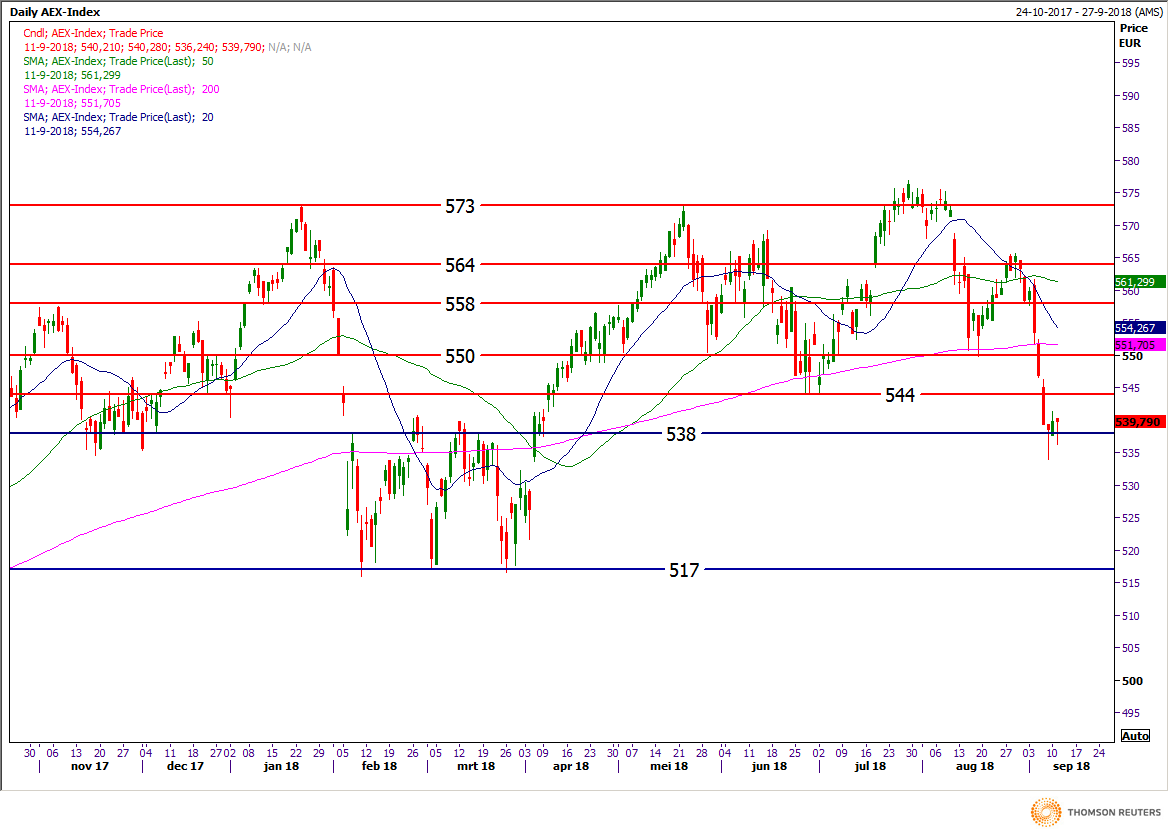Select the 573 resistance level label
The height and width of the screenshot is (831, 1169).
pyautogui.click(x=460, y=206)
